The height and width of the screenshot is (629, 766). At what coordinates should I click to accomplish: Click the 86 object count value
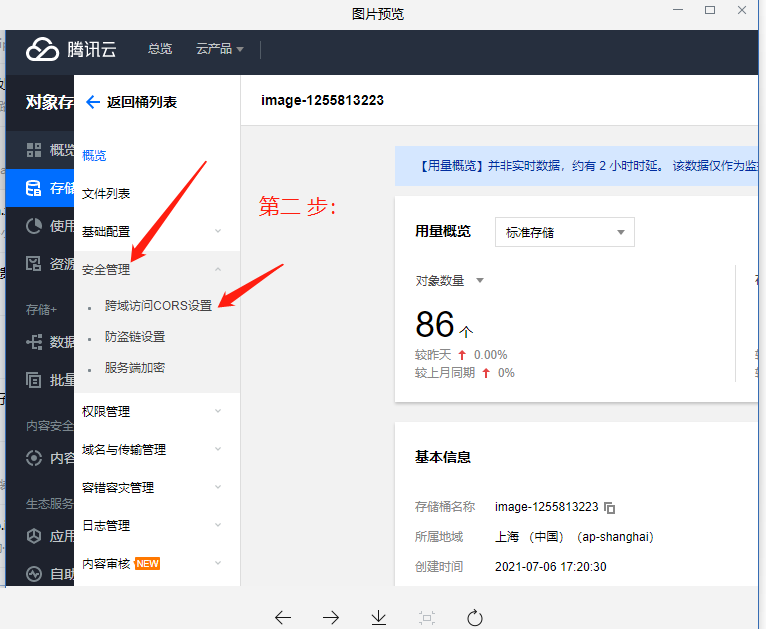pos(434,324)
